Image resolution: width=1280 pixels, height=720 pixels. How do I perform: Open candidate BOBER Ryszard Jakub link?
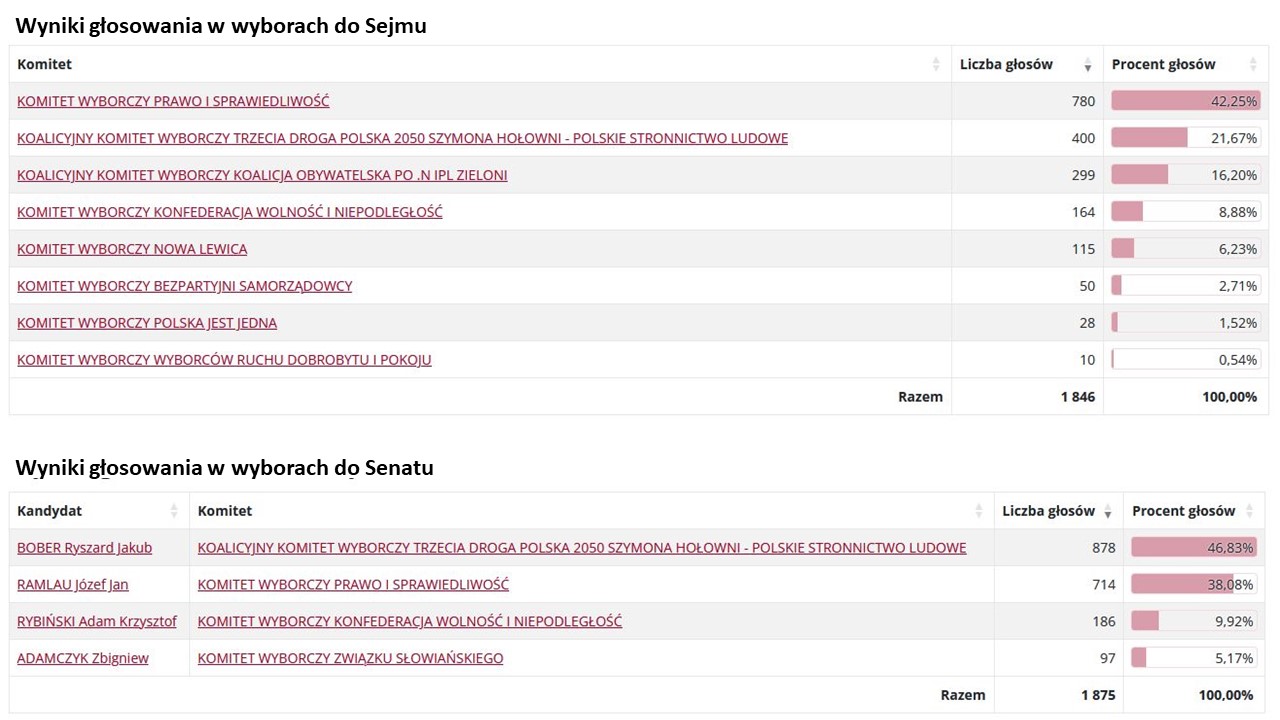pos(85,548)
